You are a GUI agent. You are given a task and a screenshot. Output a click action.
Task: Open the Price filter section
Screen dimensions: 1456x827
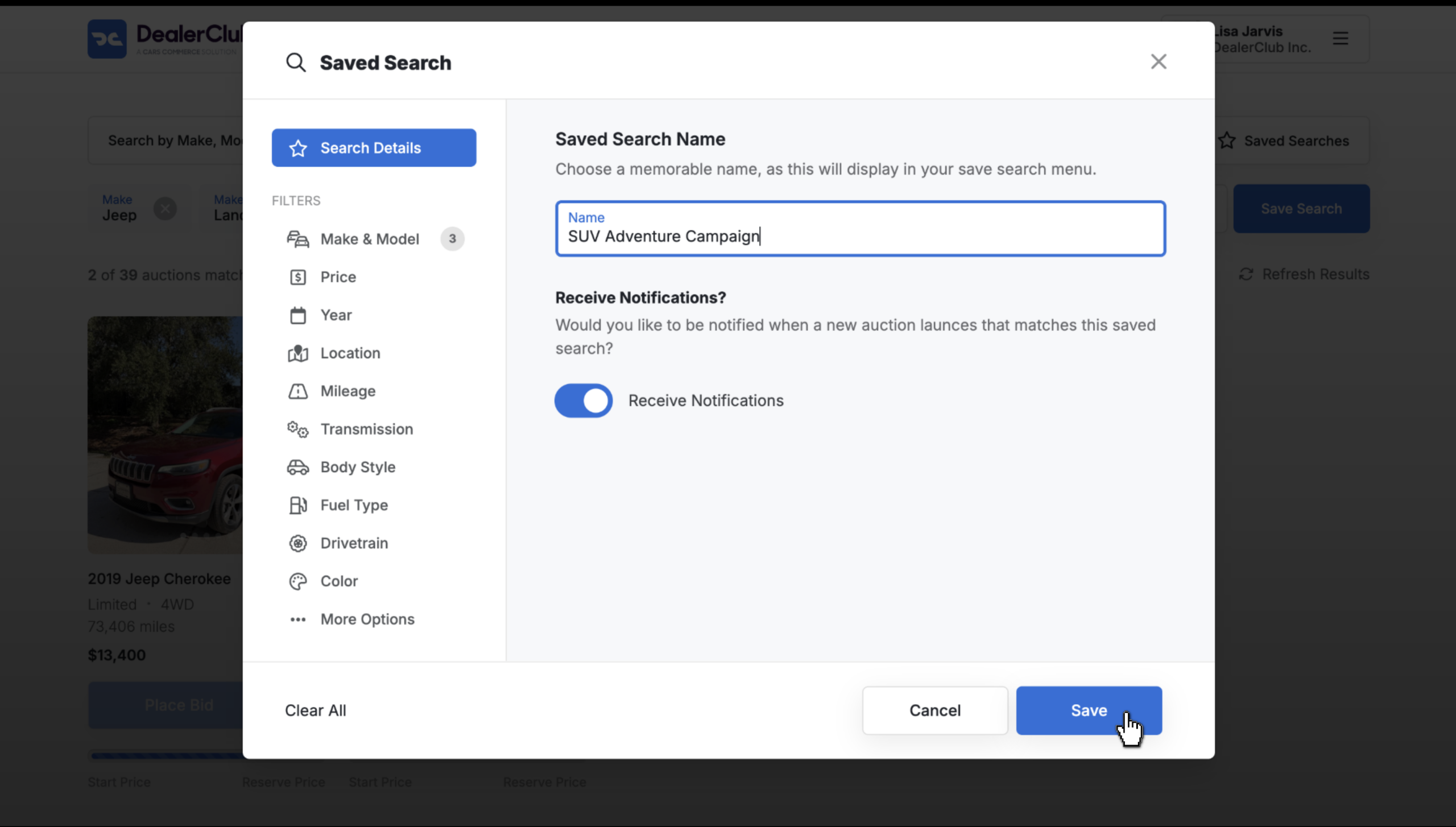[374, 277]
